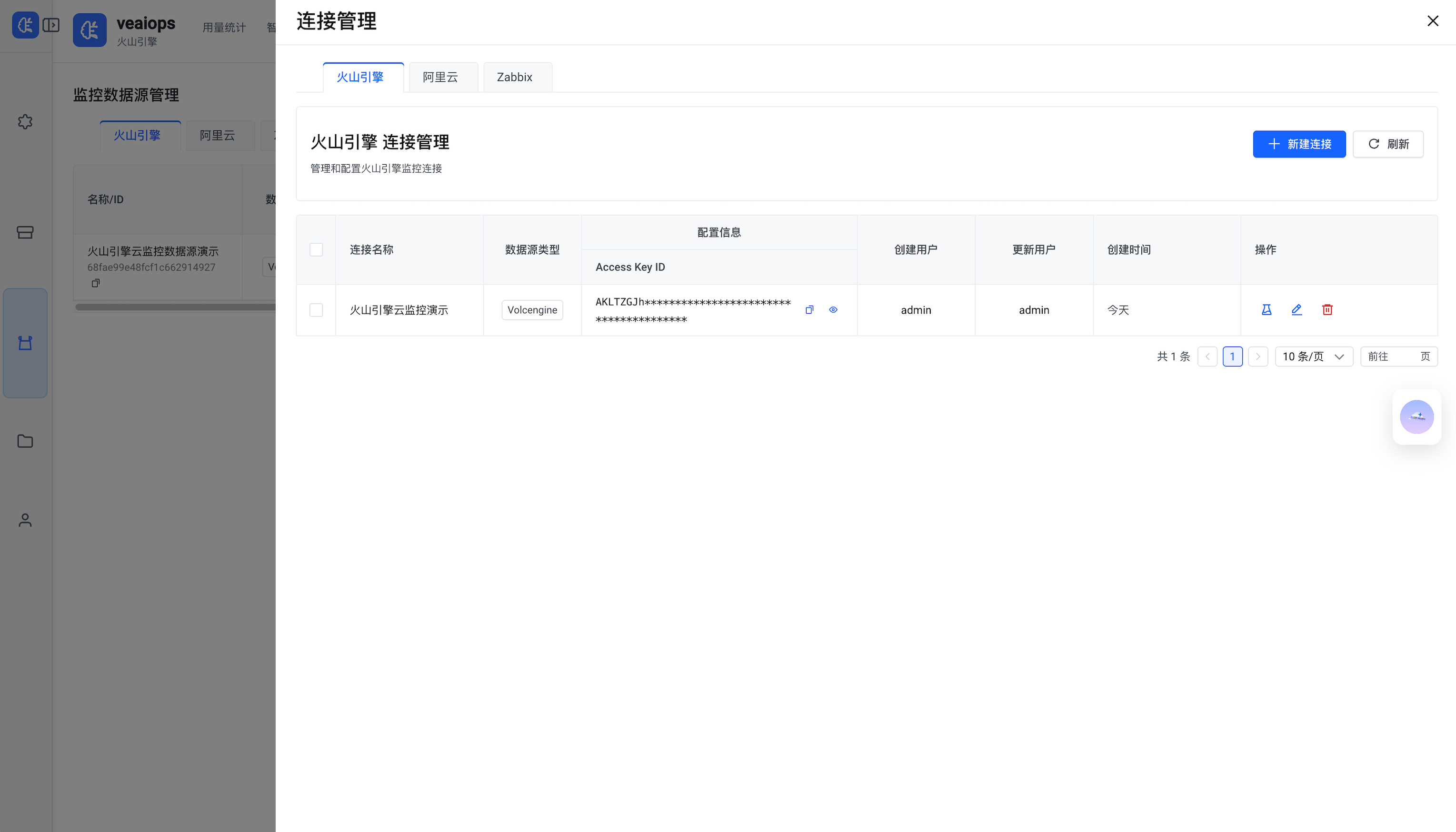Delete the connection using the red trash icon
The image size is (1456, 832).
click(1327, 309)
